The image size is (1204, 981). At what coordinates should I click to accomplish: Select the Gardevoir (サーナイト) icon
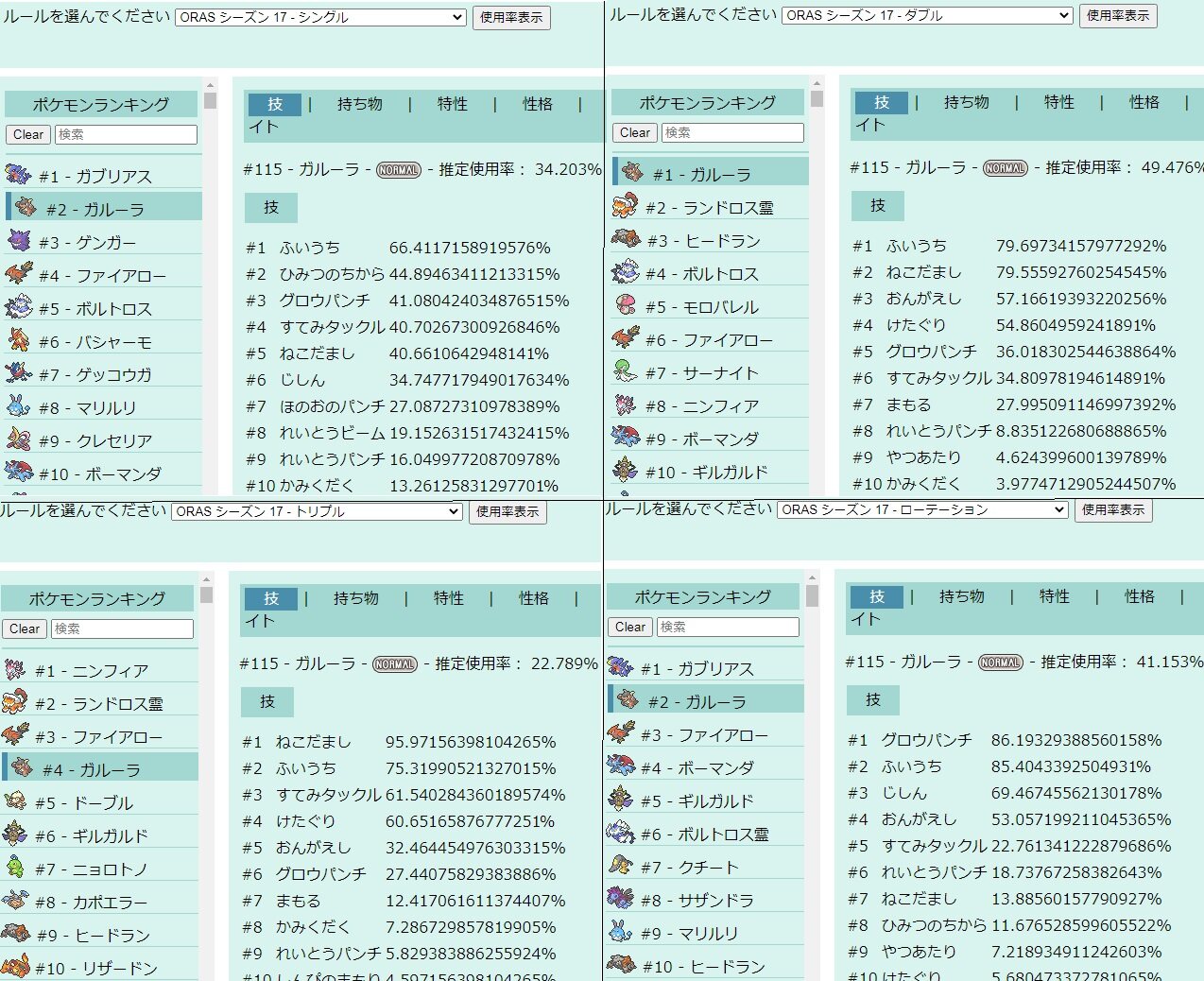pyautogui.click(x=625, y=371)
